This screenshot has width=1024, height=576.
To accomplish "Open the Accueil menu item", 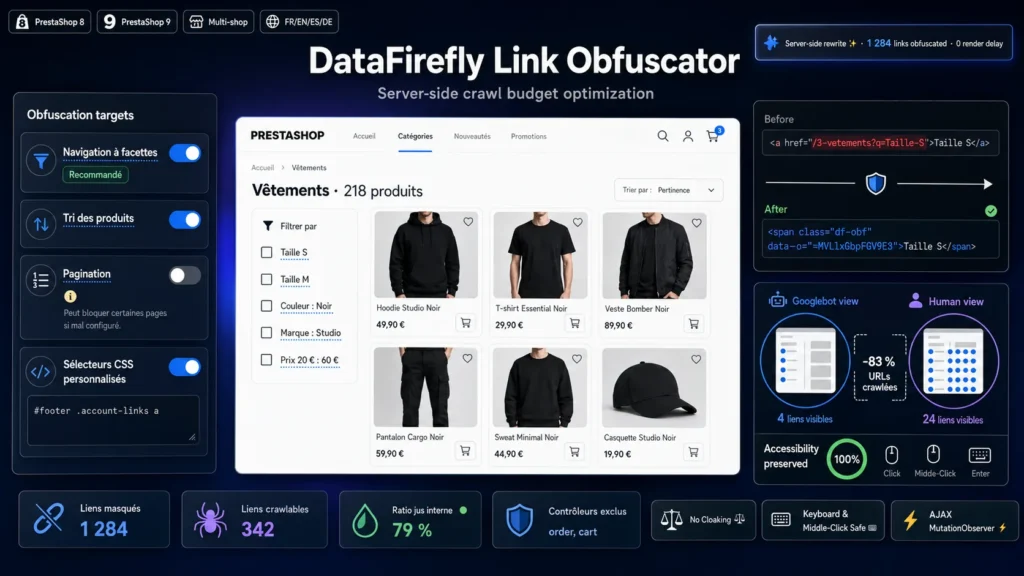I will (364, 136).
